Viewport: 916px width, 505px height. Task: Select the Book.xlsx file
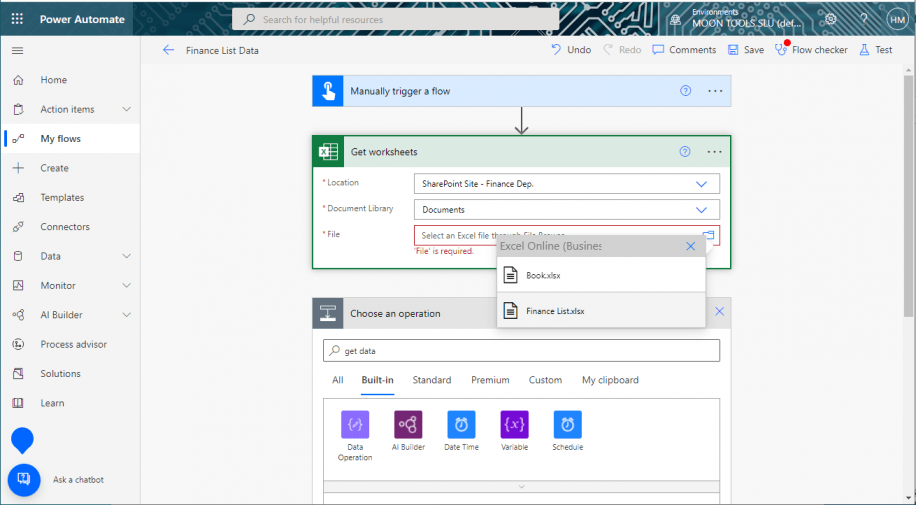pos(601,275)
